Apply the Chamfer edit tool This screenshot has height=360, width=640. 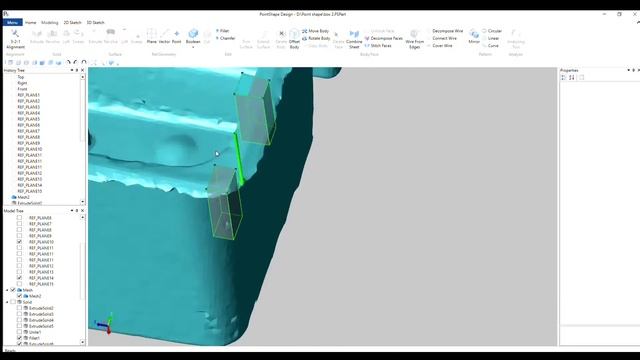pyautogui.click(x=225, y=38)
